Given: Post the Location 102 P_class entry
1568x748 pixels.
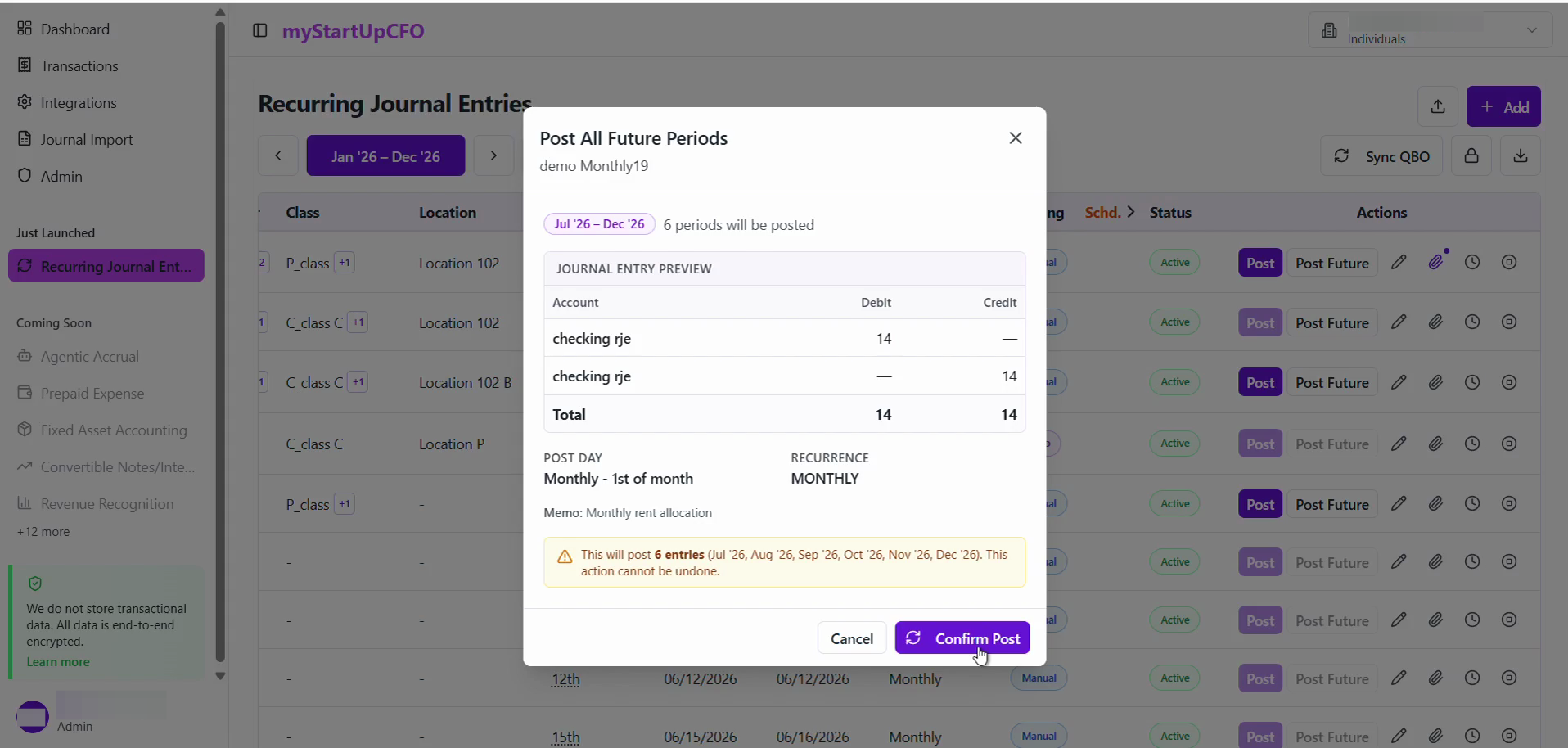Looking at the screenshot, I should pyautogui.click(x=1260, y=263).
